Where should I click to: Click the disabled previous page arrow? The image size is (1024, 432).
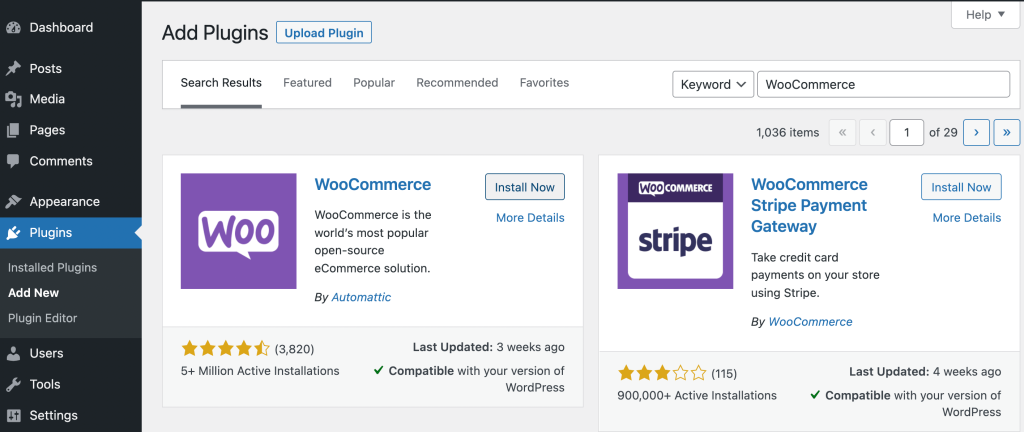pos(872,132)
